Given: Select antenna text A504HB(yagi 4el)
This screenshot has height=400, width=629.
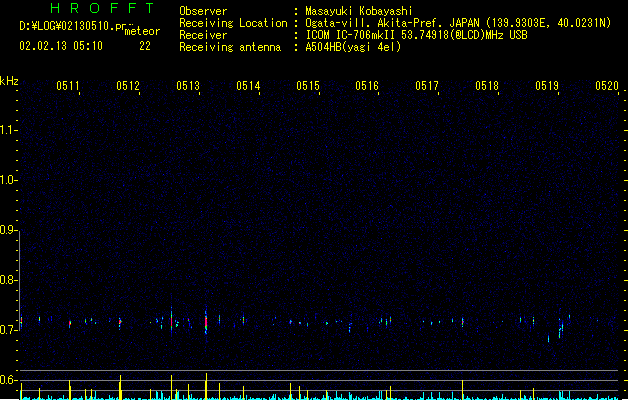Looking at the screenshot, I should coord(353,47).
